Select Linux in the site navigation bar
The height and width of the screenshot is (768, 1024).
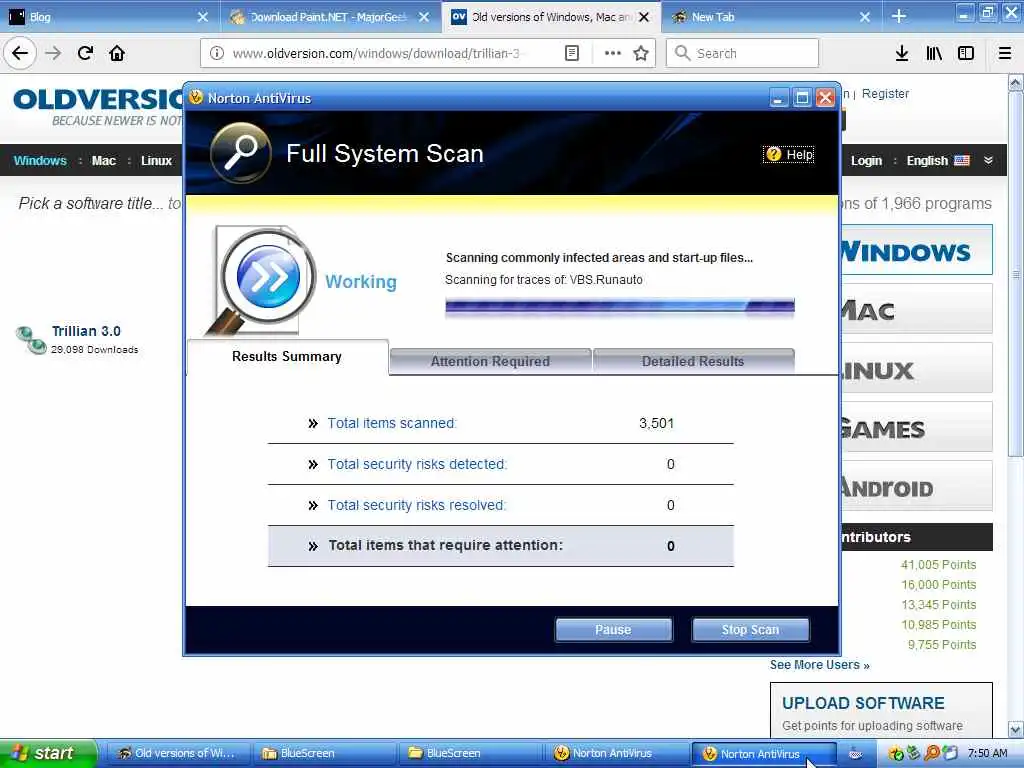(x=157, y=161)
